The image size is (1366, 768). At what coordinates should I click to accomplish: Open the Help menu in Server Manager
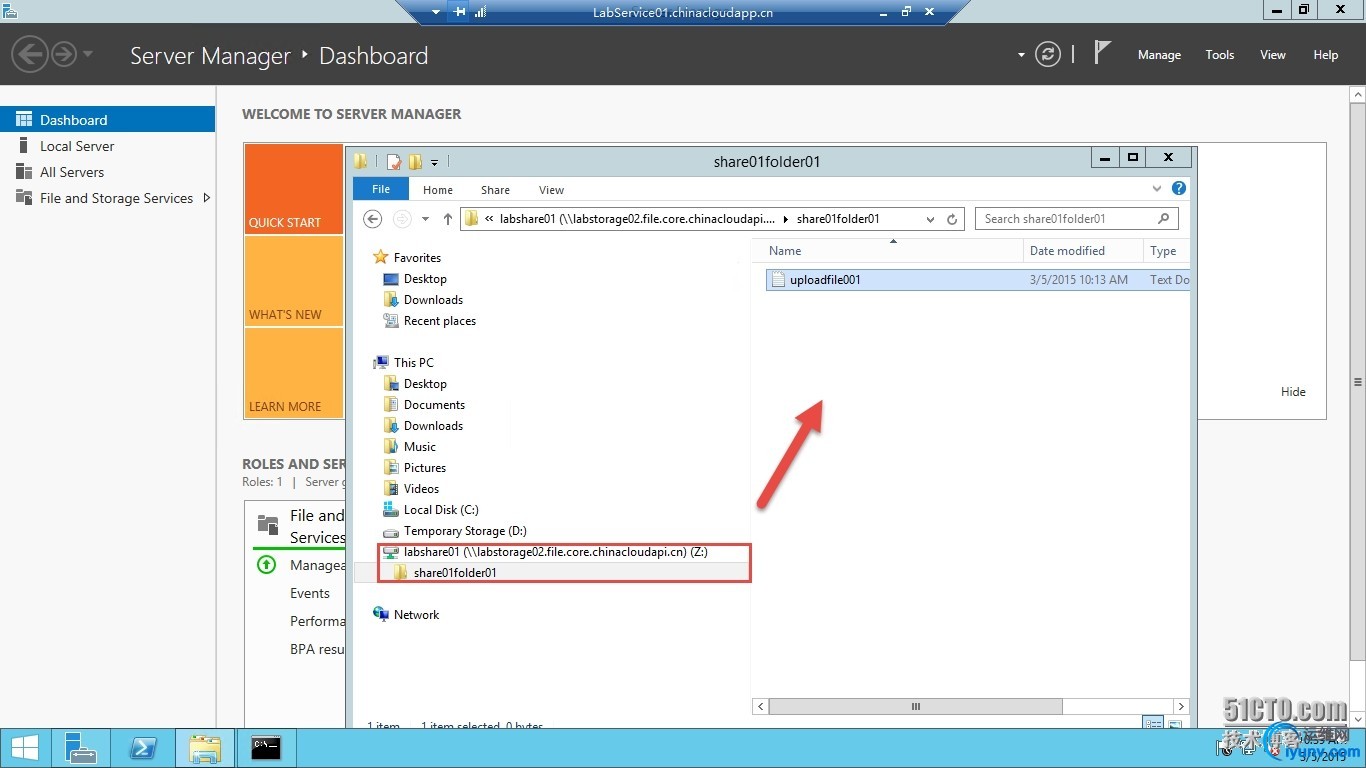(1325, 55)
